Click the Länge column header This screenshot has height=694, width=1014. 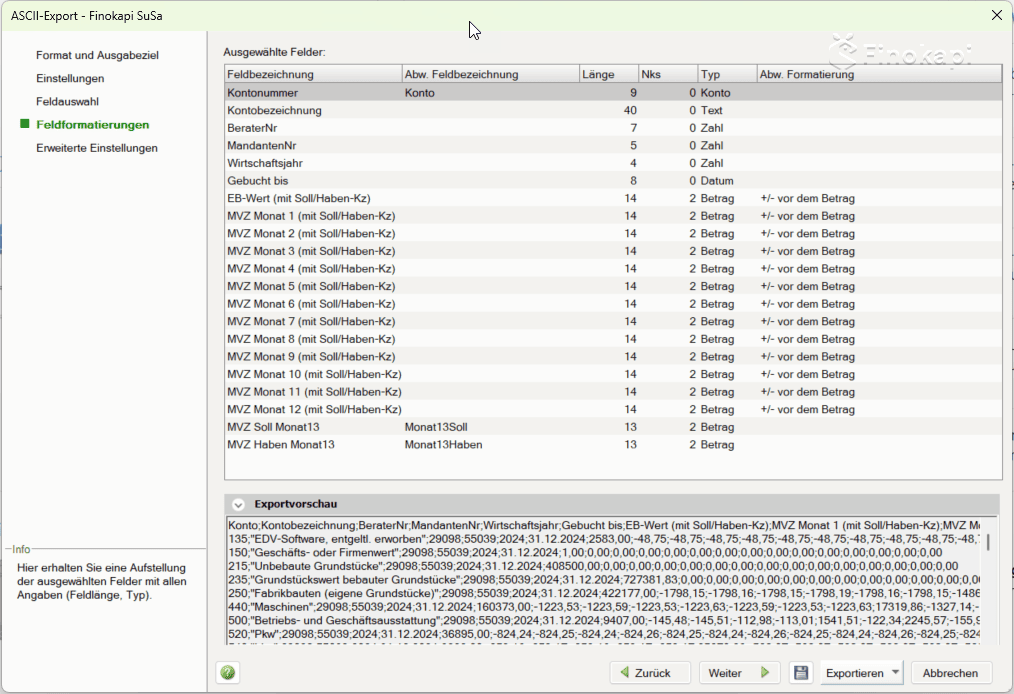coord(609,74)
